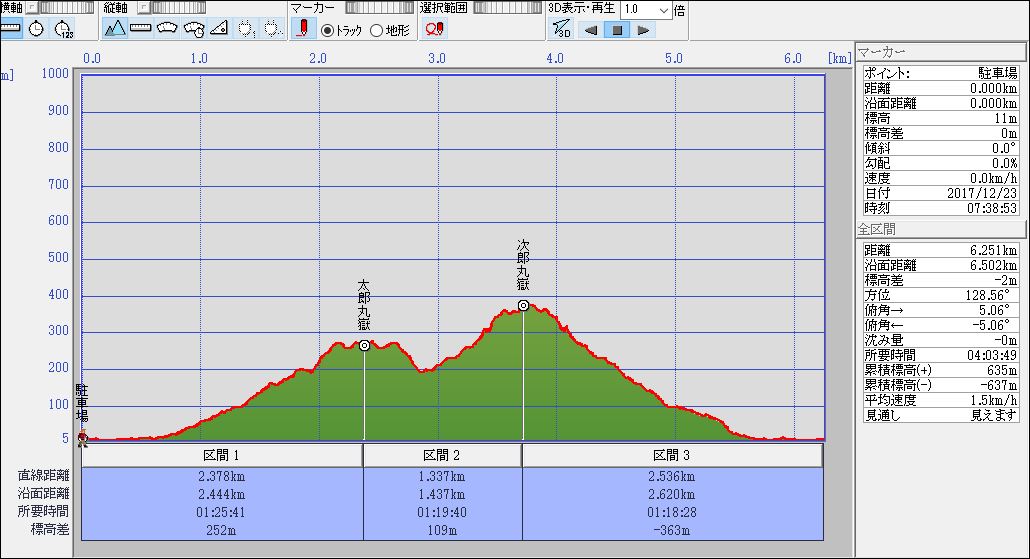This screenshot has height=559, width=1030.
Task: Select the mountain elevation vertical-axis icon
Action: (115, 29)
